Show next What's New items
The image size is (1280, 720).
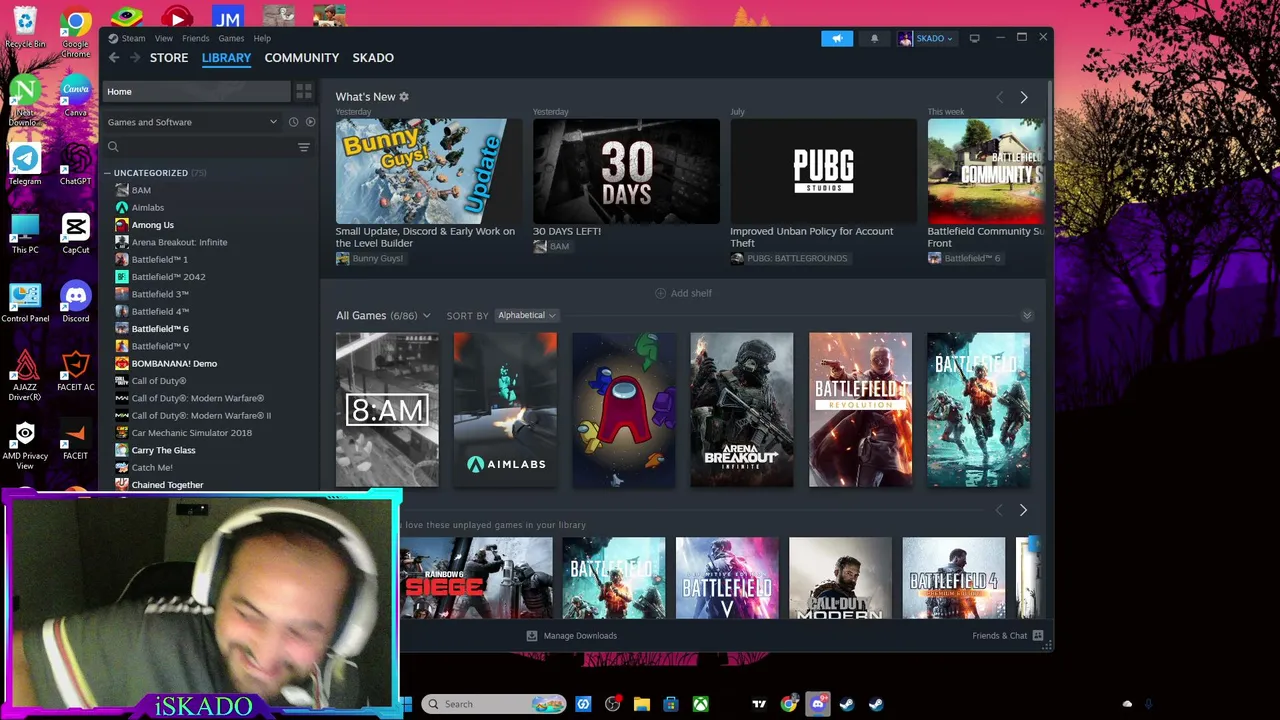1023,97
